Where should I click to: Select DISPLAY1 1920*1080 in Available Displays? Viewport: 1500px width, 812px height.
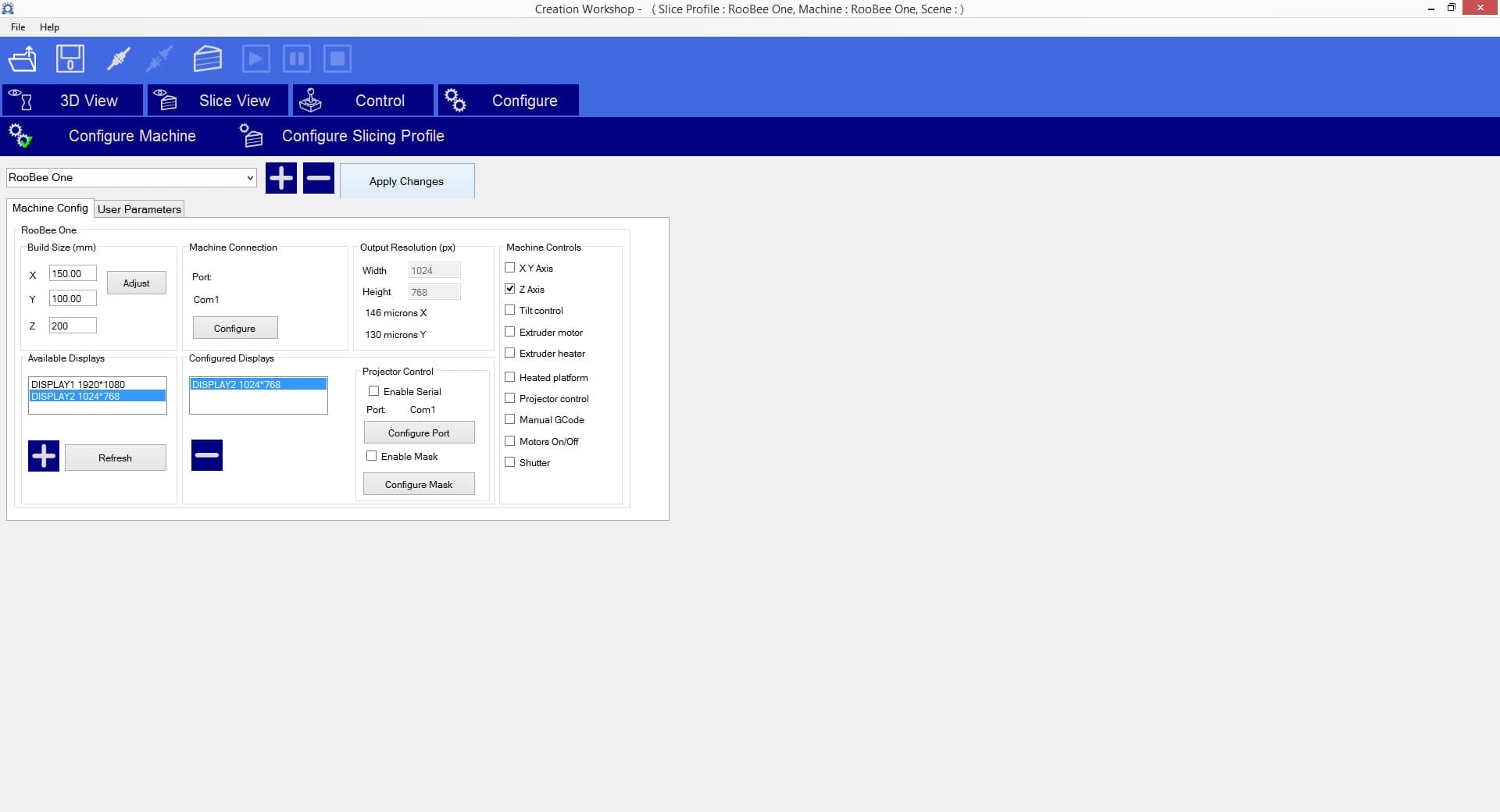click(77, 384)
